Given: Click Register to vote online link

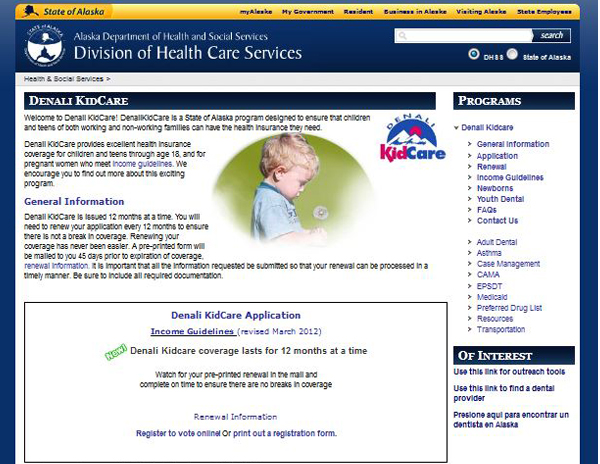Looking at the screenshot, I should click(178, 433).
